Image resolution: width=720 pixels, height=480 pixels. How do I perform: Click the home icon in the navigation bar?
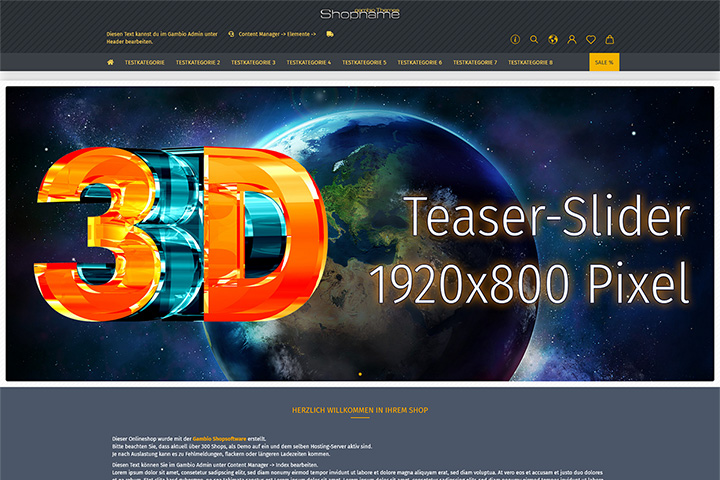(110, 62)
